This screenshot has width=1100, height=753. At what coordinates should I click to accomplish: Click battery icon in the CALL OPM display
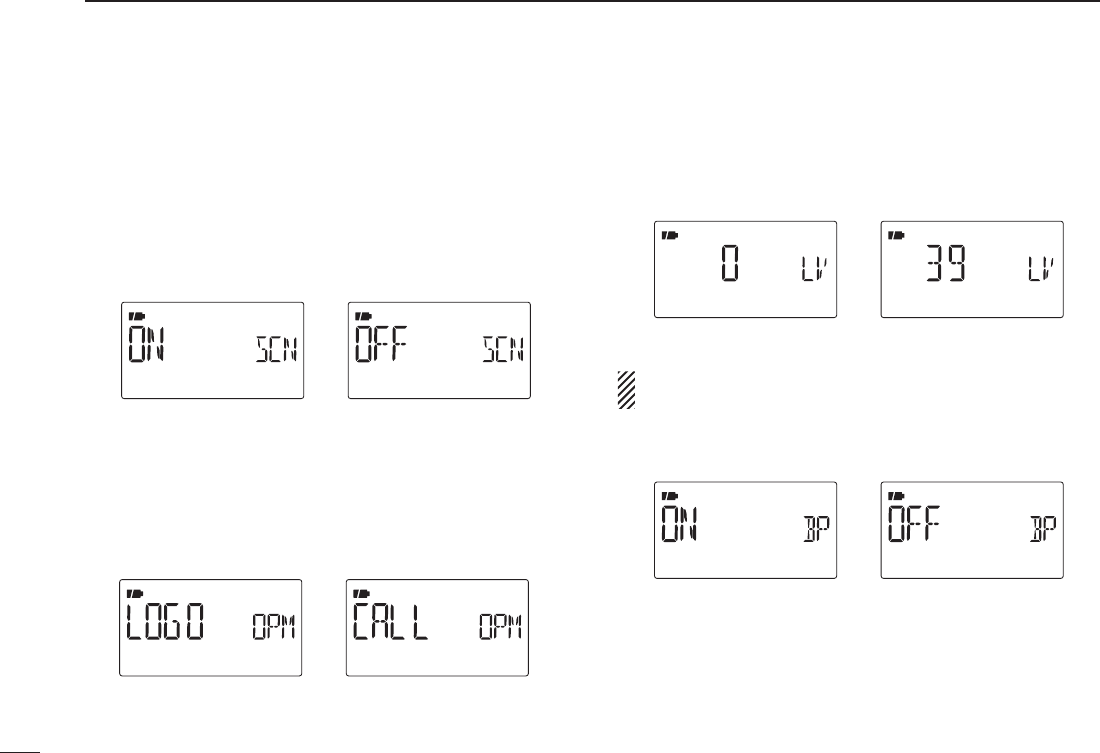pyautogui.click(x=360, y=593)
